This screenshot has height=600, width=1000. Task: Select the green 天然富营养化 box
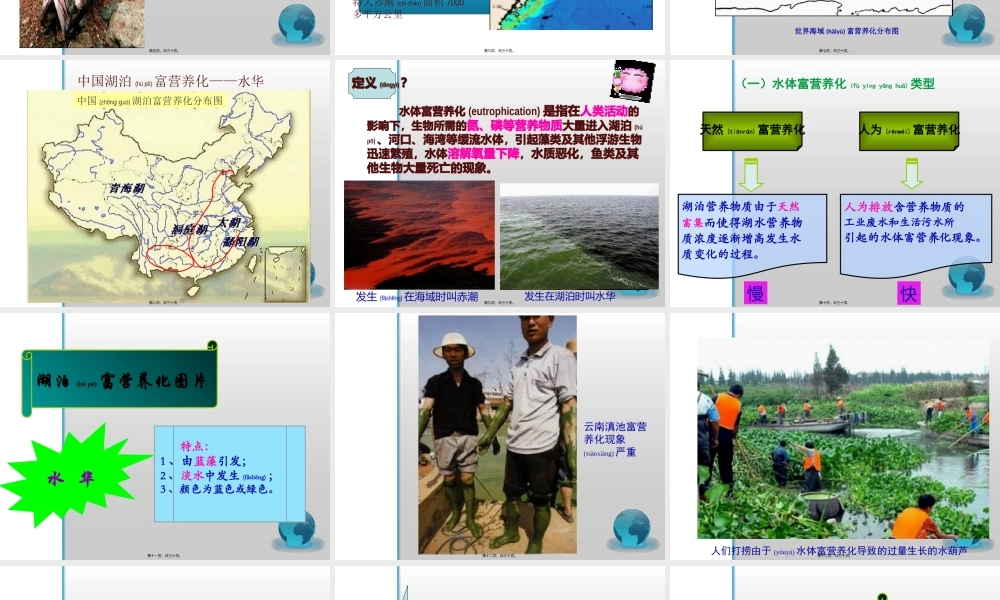752,130
